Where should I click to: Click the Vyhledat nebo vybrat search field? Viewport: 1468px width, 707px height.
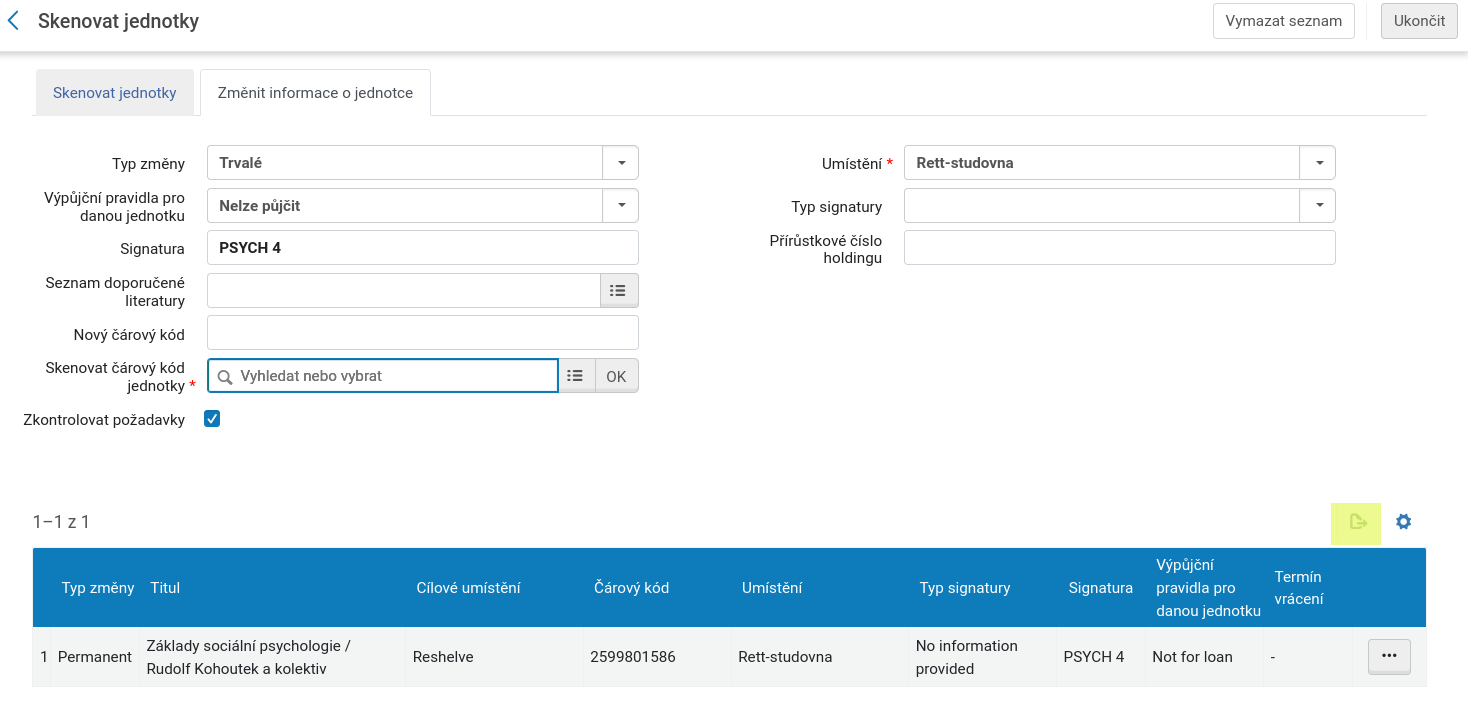point(390,376)
